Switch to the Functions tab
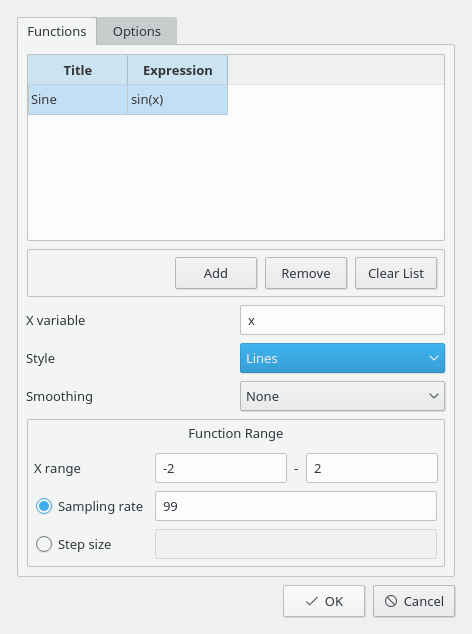 coord(57,31)
